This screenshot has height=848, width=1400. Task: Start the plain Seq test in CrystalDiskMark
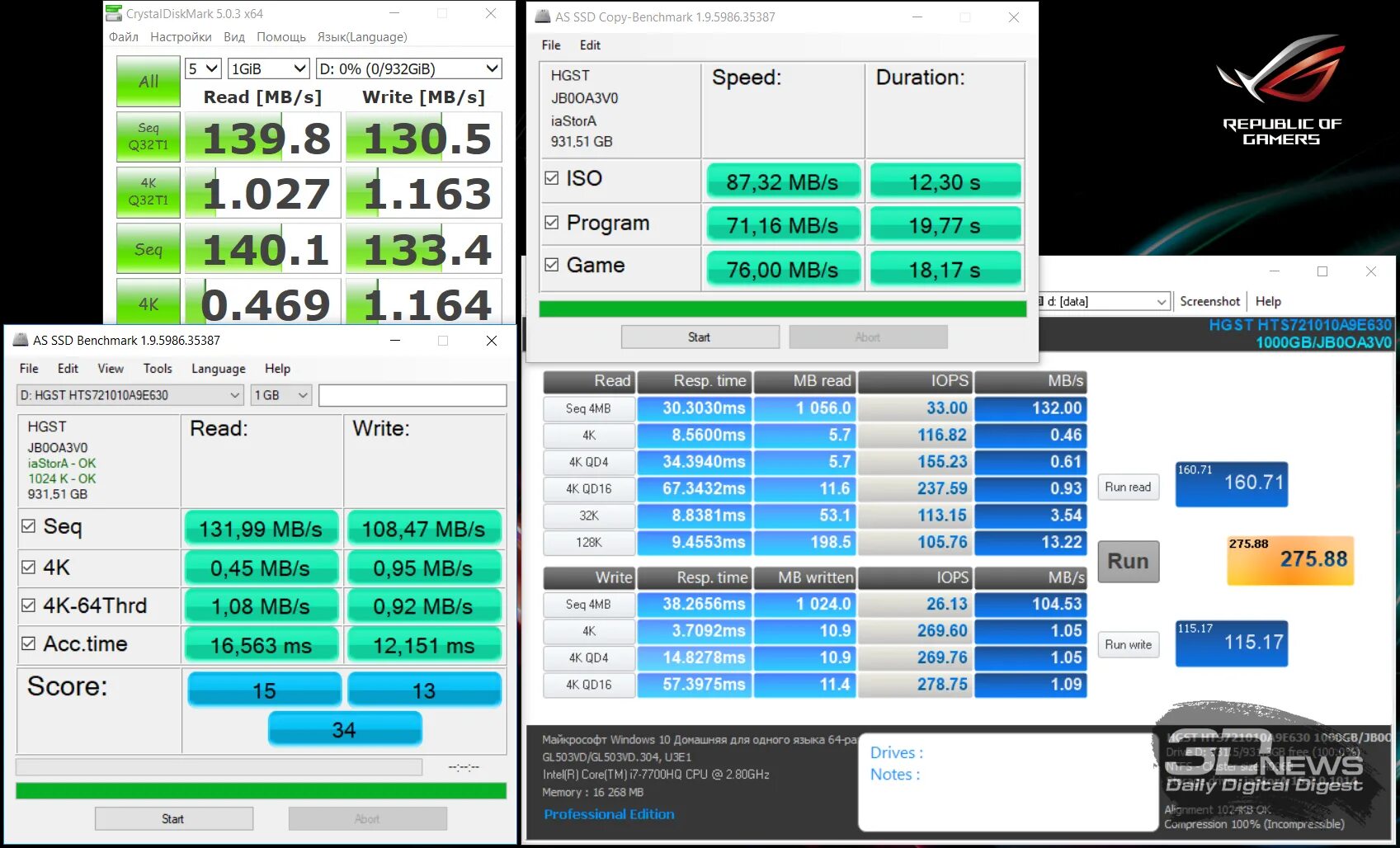click(x=148, y=248)
